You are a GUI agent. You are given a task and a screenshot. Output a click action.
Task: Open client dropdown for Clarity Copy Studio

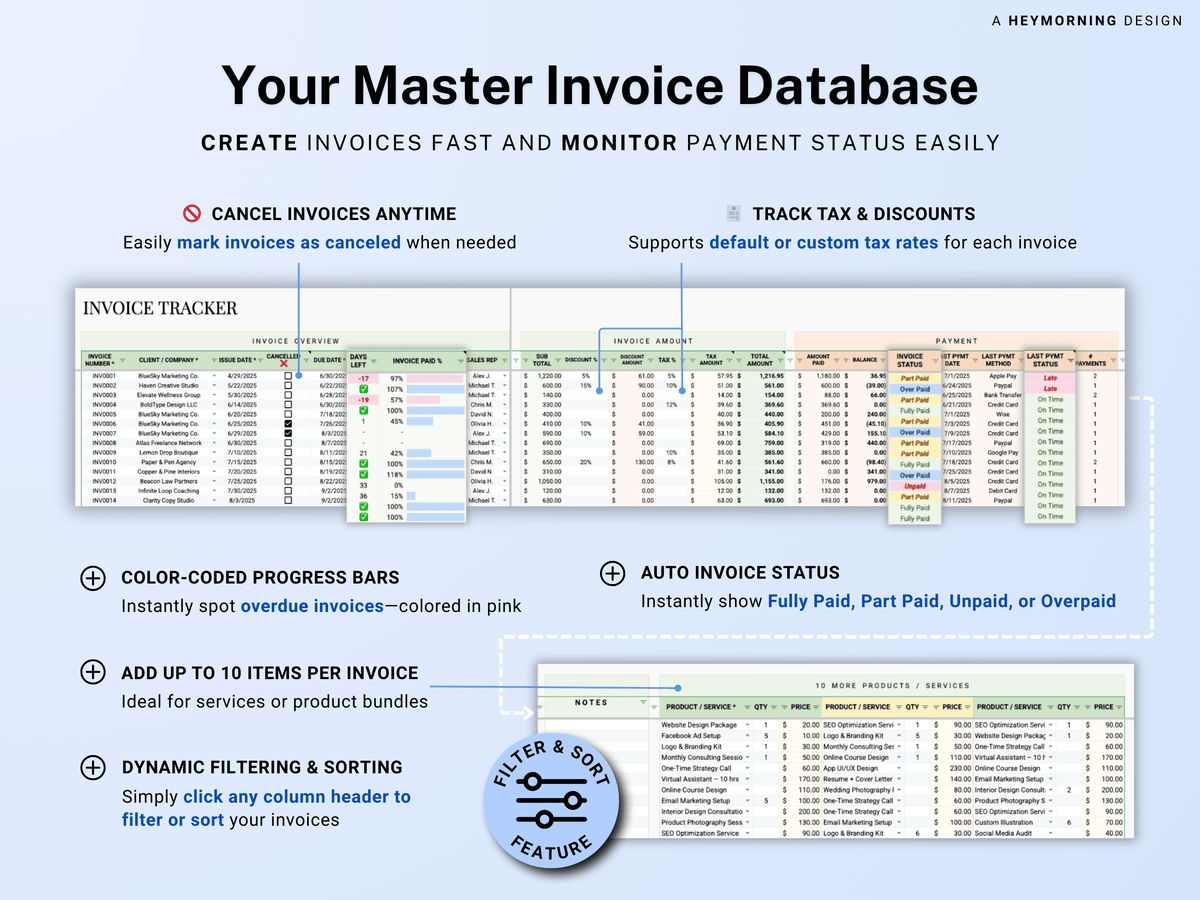214,500
